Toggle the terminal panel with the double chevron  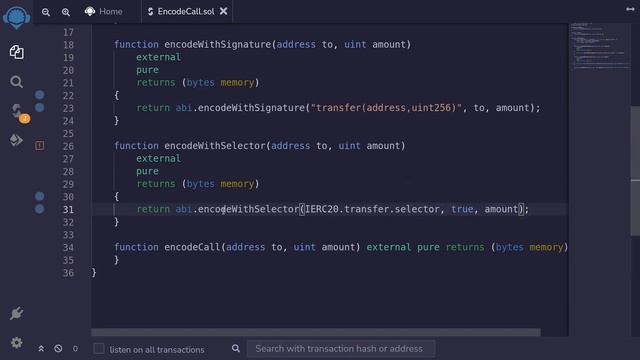pos(41,349)
